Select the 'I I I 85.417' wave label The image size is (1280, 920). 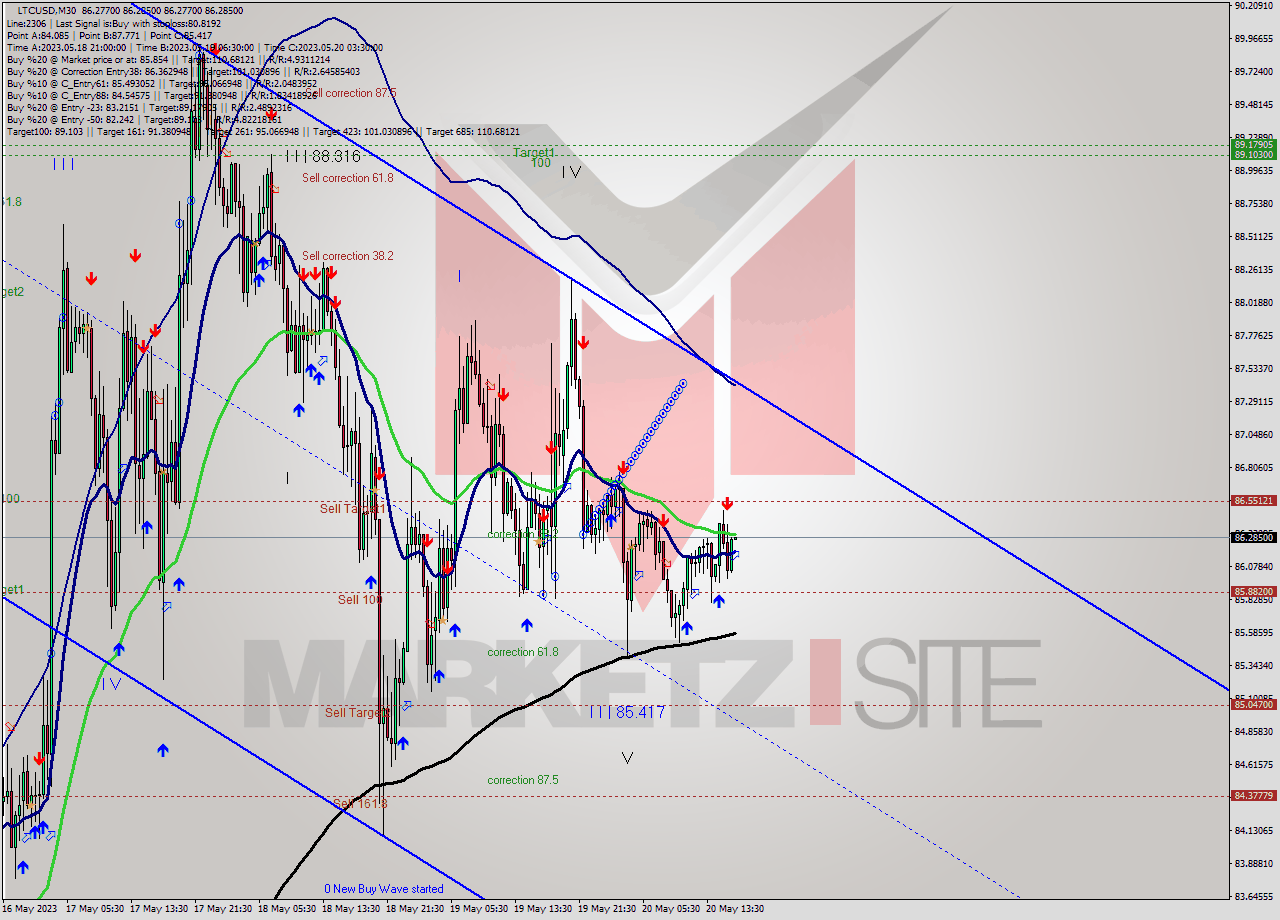click(x=627, y=712)
